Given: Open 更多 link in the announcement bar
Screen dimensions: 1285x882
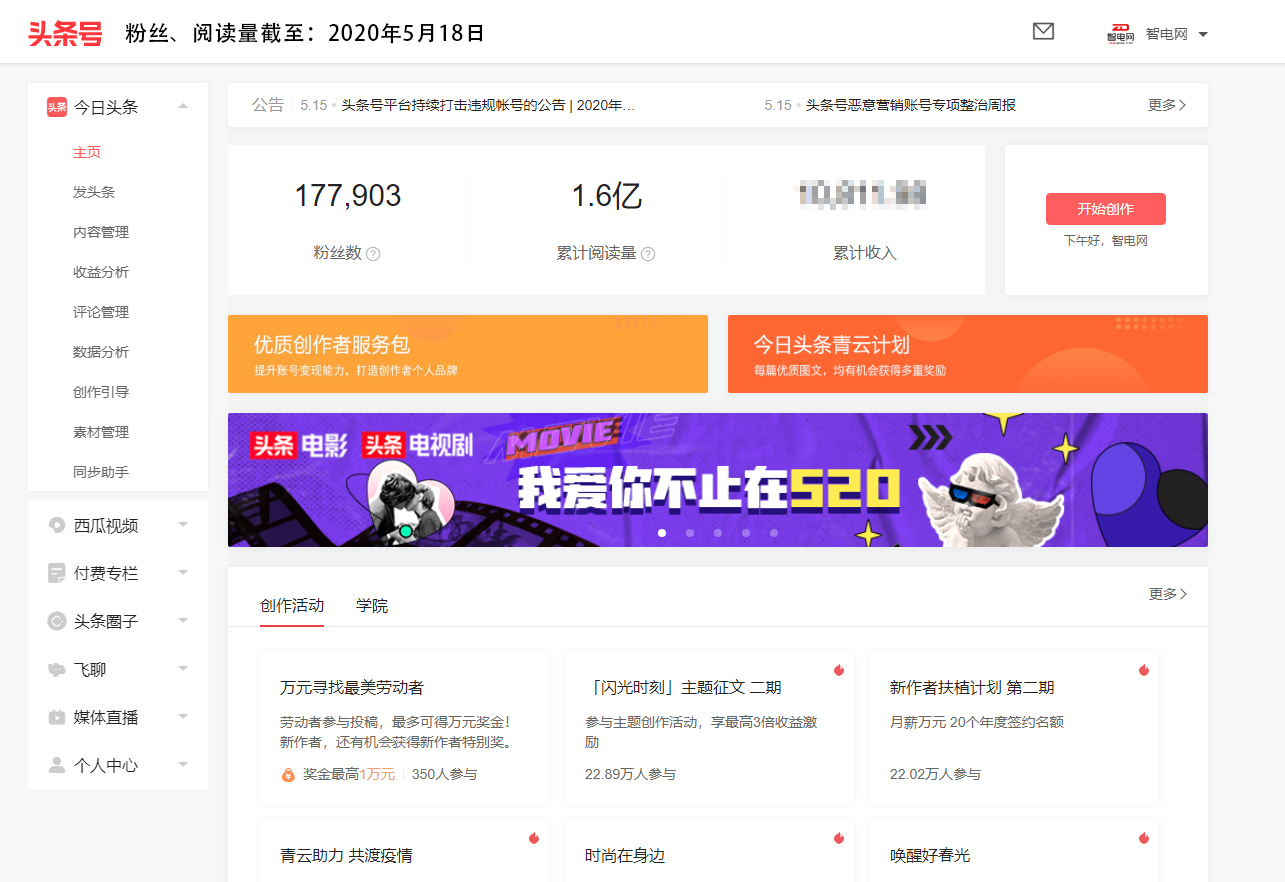Looking at the screenshot, I should point(1167,105).
